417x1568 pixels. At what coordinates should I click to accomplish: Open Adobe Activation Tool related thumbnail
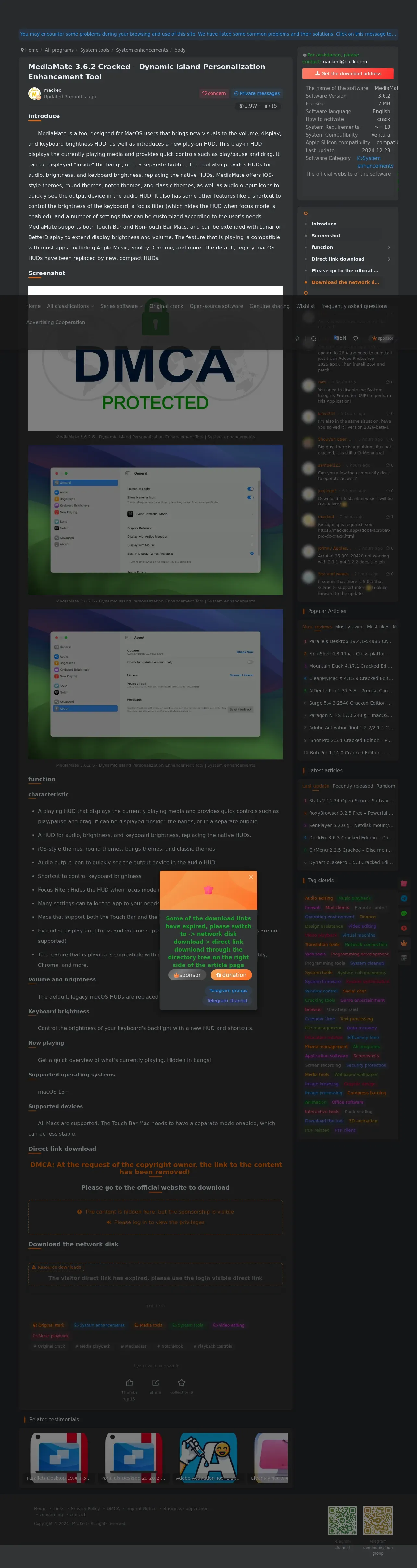click(x=208, y=1458)
